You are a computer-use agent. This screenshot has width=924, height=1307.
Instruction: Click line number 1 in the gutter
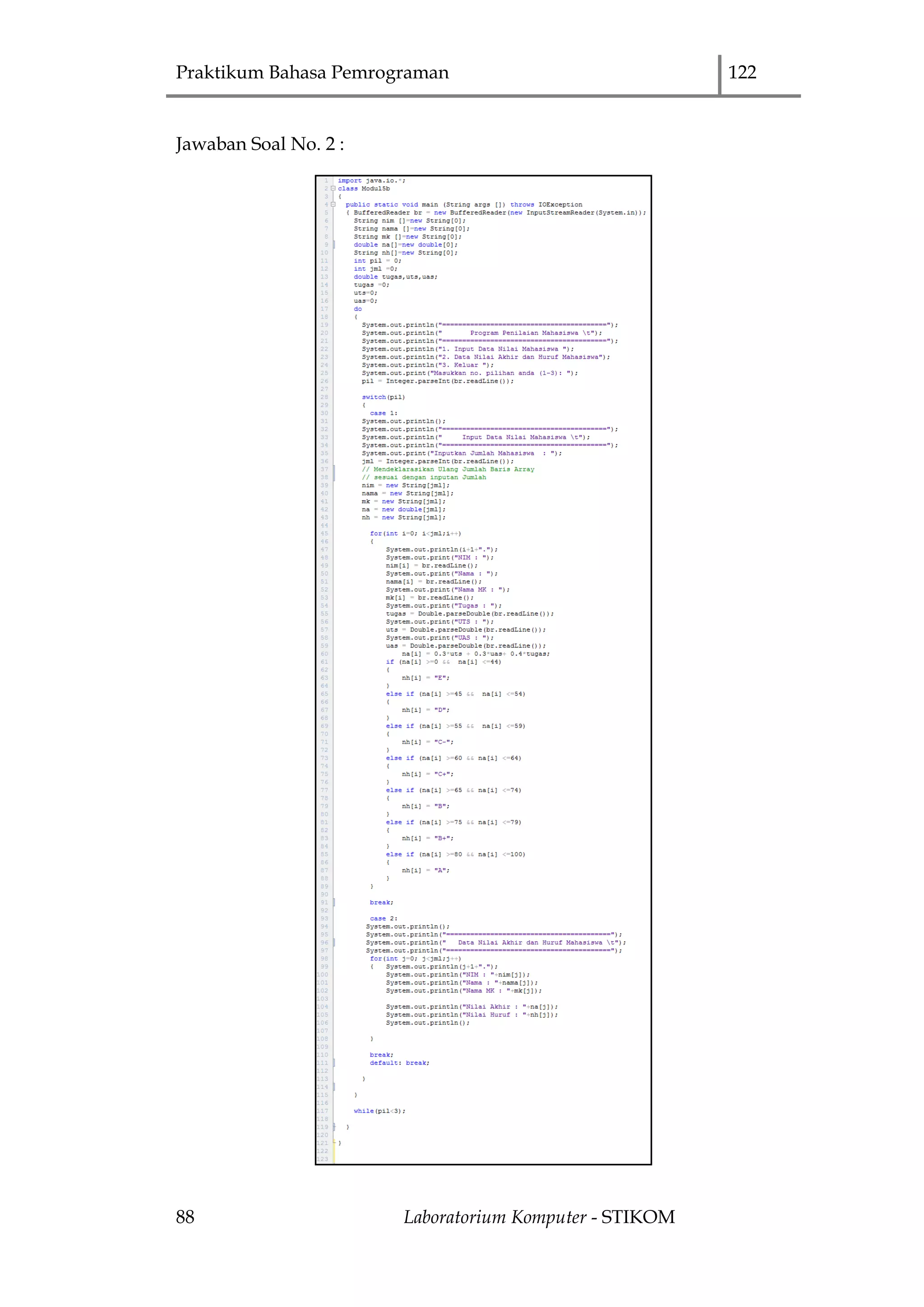(326, 181)
